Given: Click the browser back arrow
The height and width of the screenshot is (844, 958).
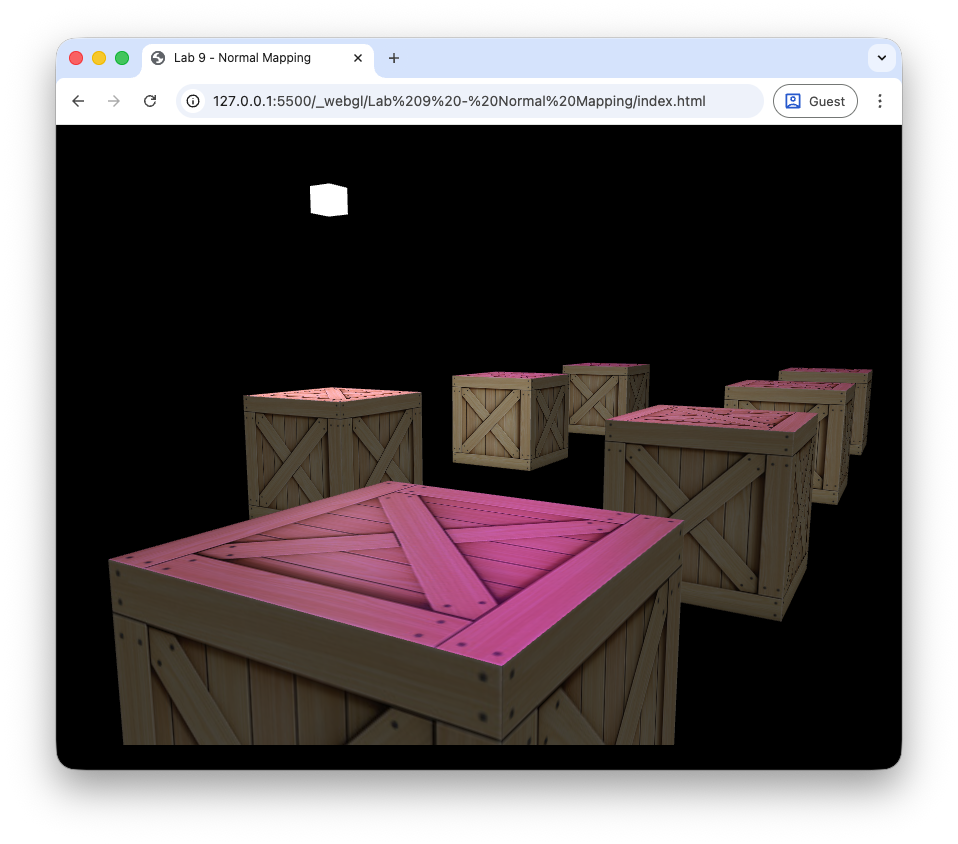Looking at the screenshot, I should point(78,101).
